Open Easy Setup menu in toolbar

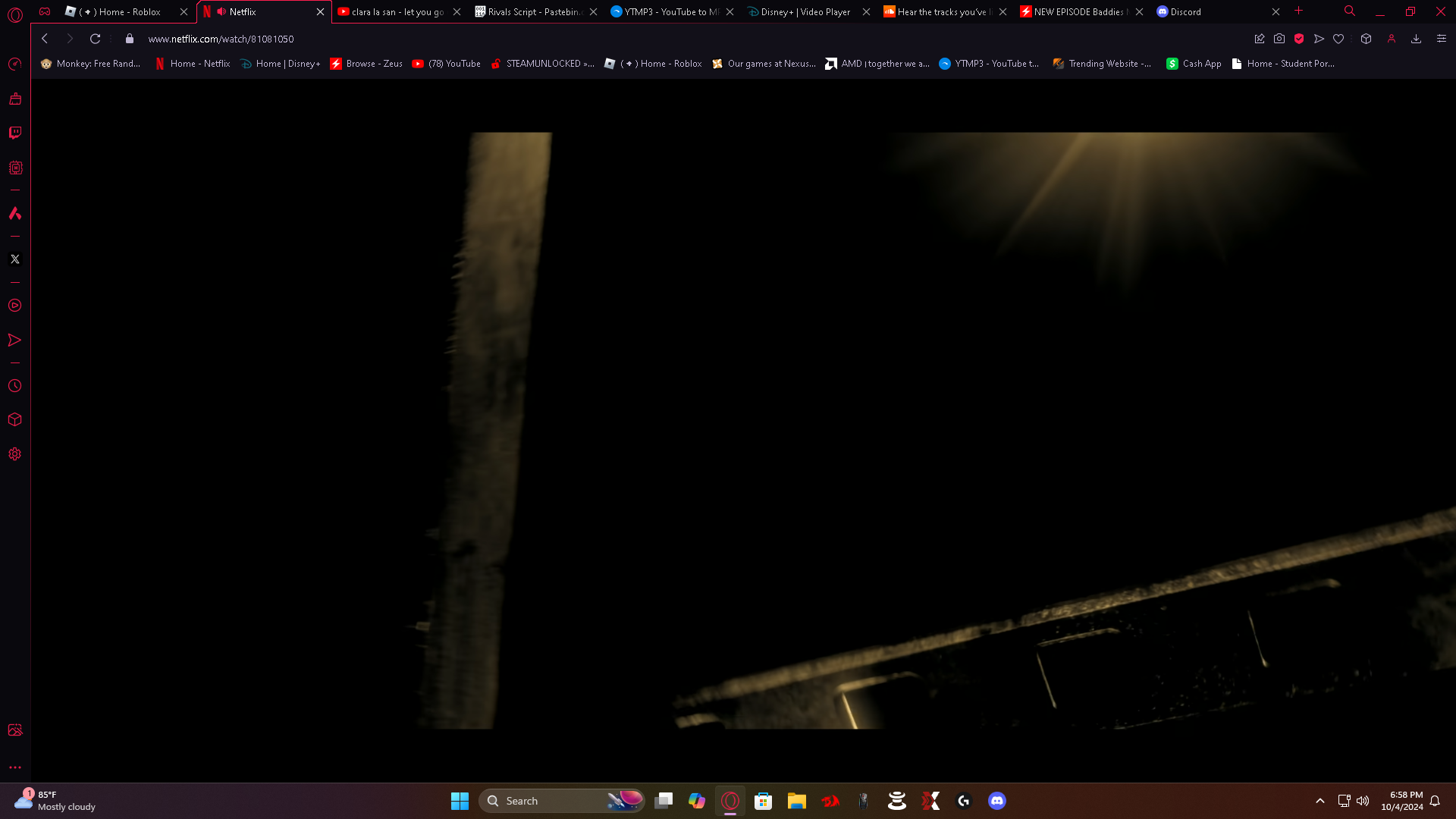[1442, 39]
